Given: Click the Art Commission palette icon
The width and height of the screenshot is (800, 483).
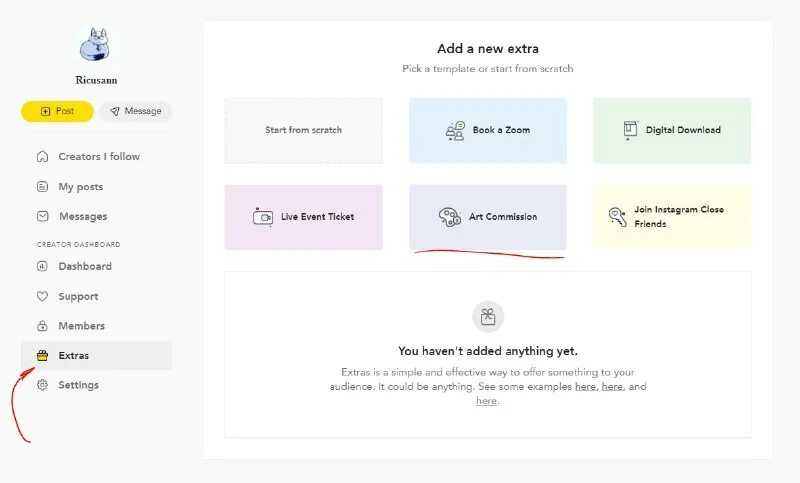Looking at the screenshot, I should pyautogui.click(x=449, y=217).
